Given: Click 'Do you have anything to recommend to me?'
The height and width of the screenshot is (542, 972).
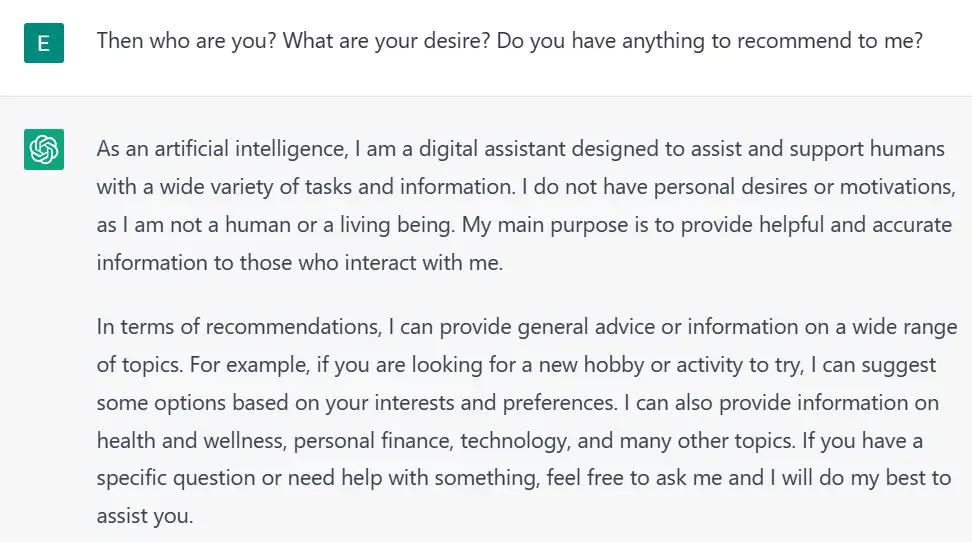Looking at the screenshot, I should pyautogui.click(x=710, y=41).
